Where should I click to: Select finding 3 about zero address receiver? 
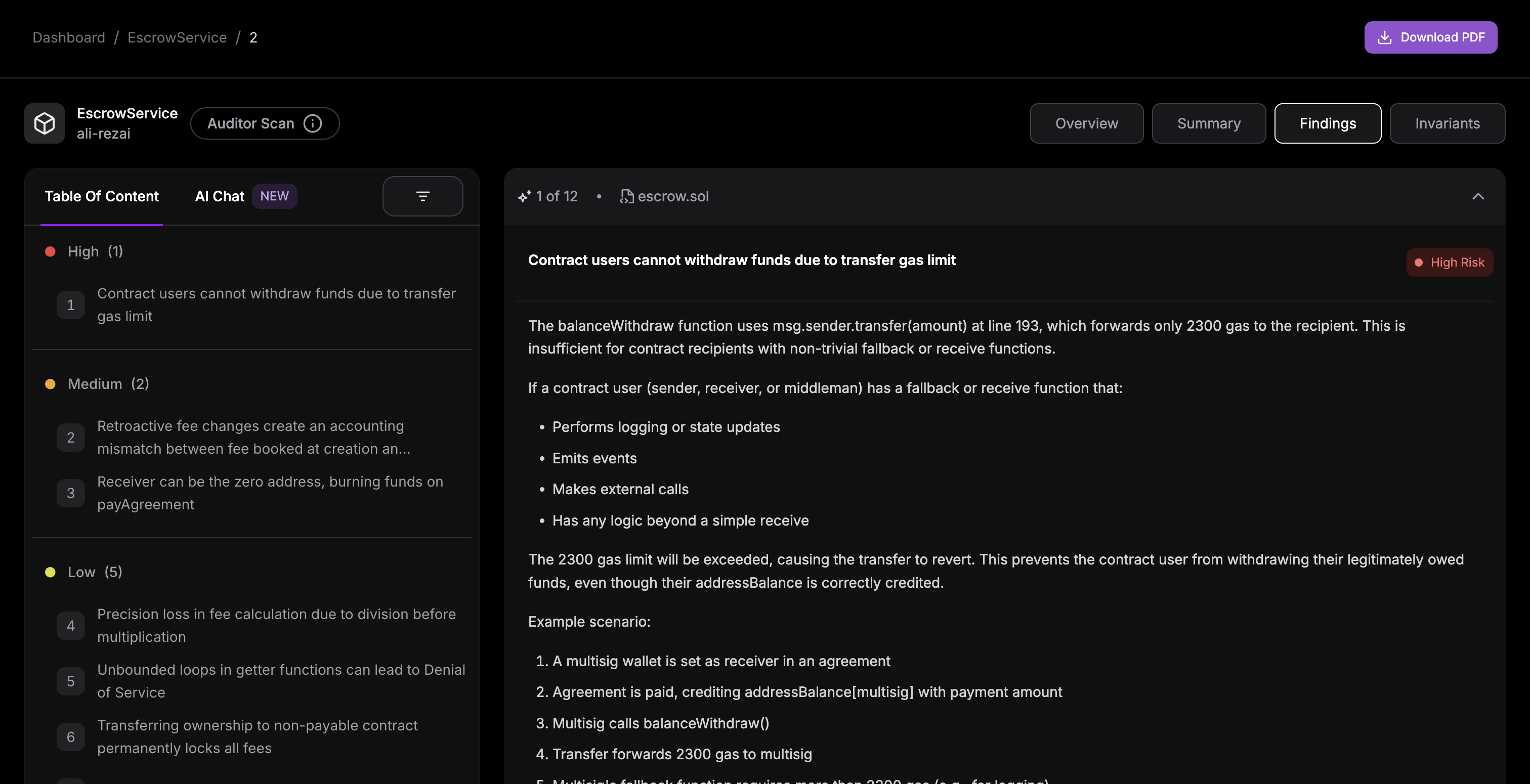click(x=270, y=493)
